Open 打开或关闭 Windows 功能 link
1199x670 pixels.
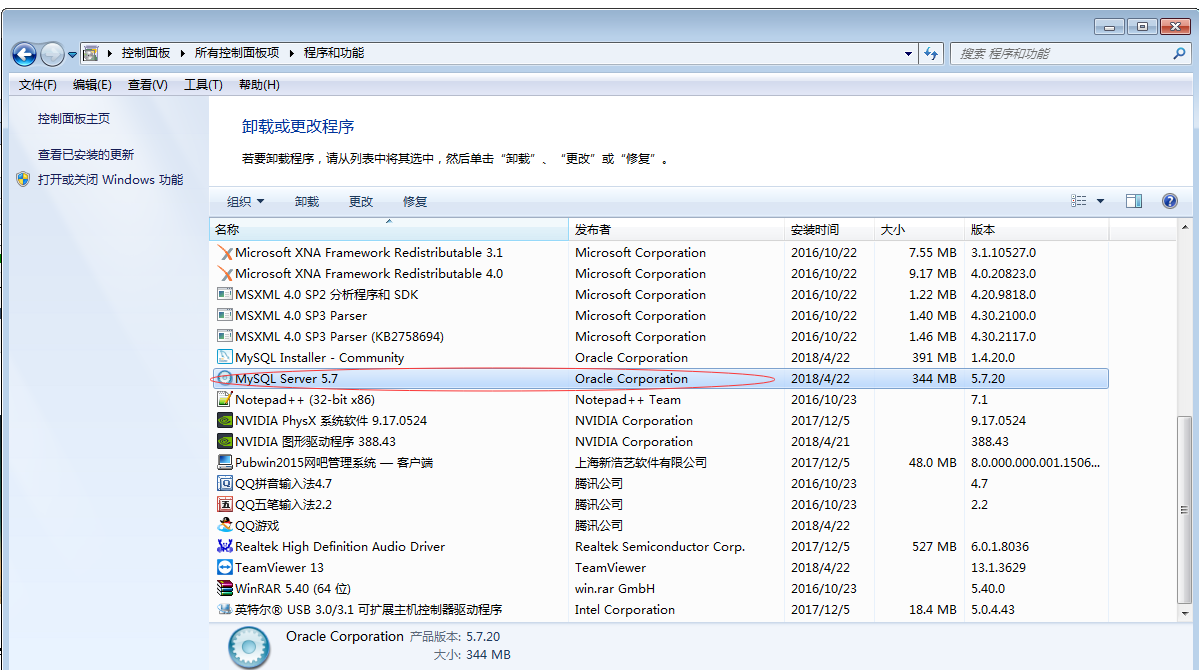click(110, 180)
